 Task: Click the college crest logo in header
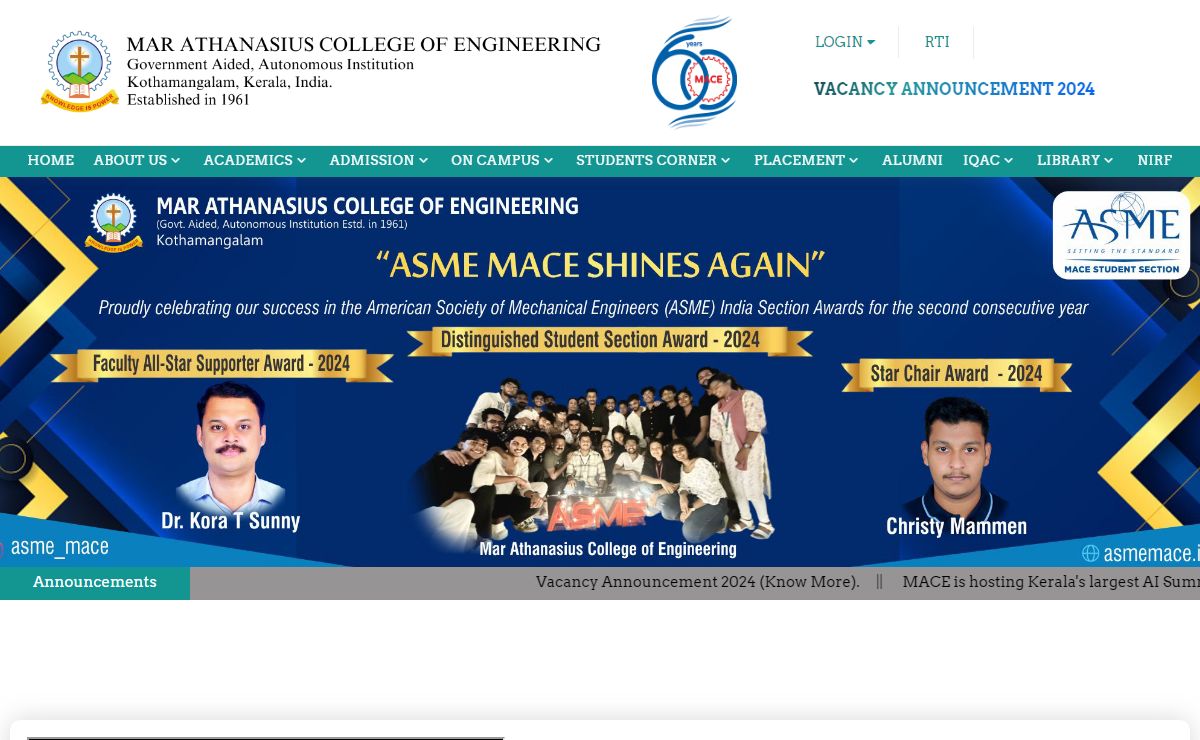[80, 71]
